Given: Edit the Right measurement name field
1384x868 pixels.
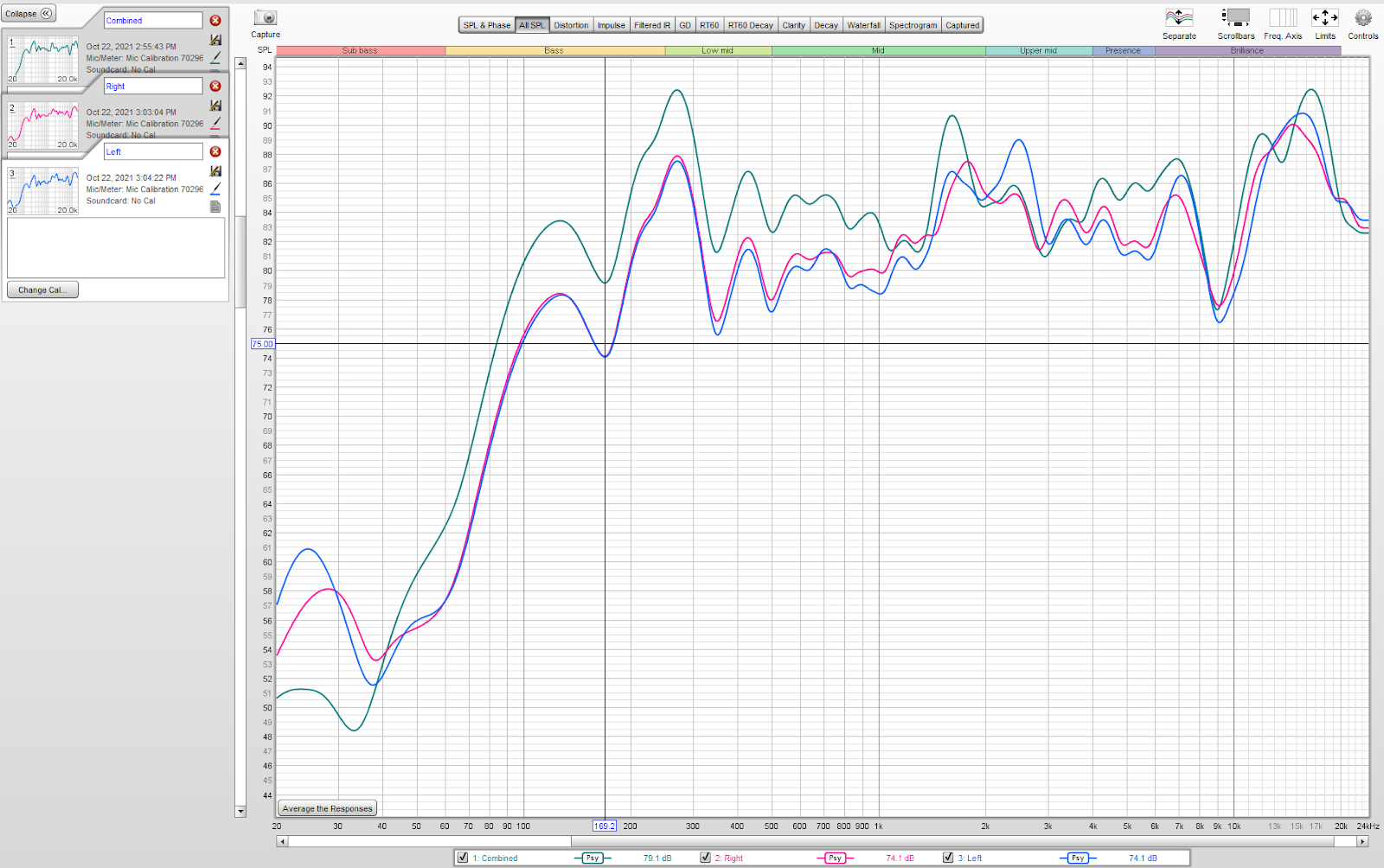Looking at the screenshot, I should click(153, 86).
